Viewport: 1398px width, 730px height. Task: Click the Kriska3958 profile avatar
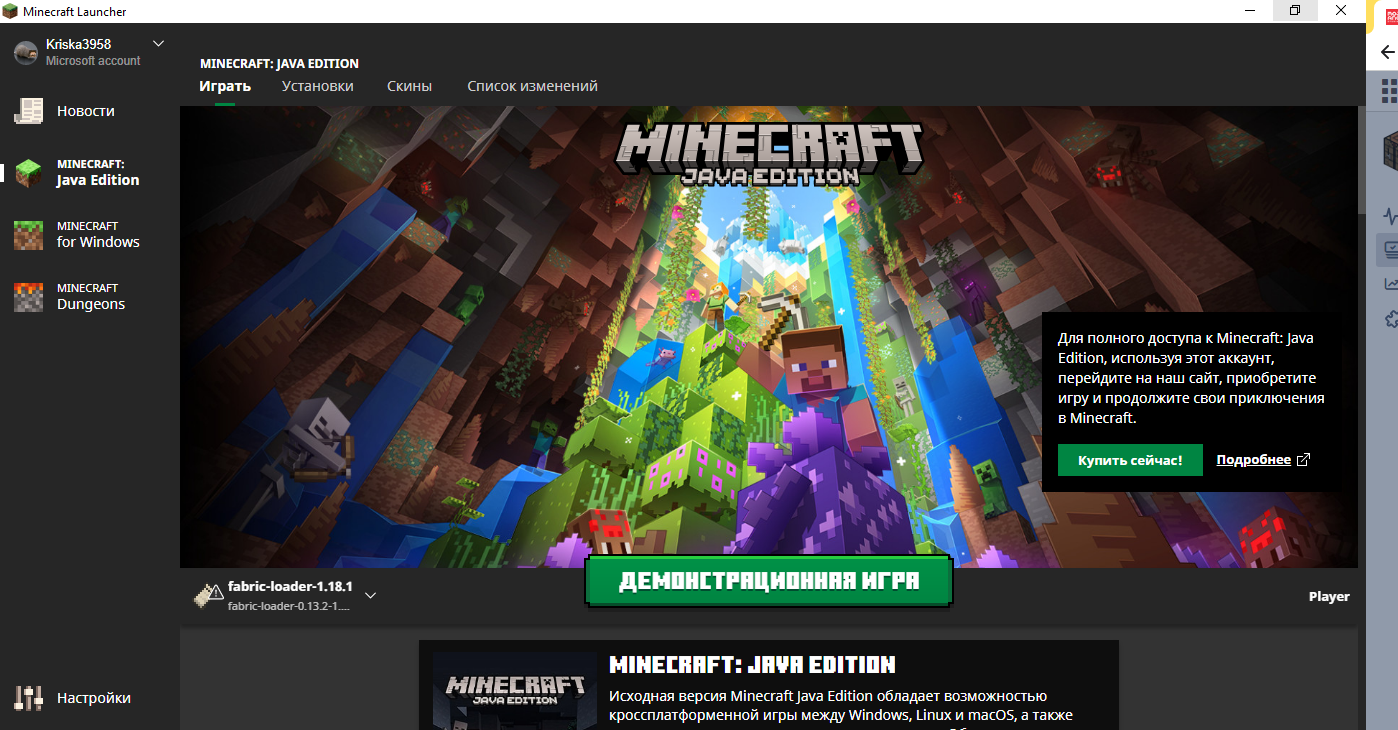coord(26,52)
